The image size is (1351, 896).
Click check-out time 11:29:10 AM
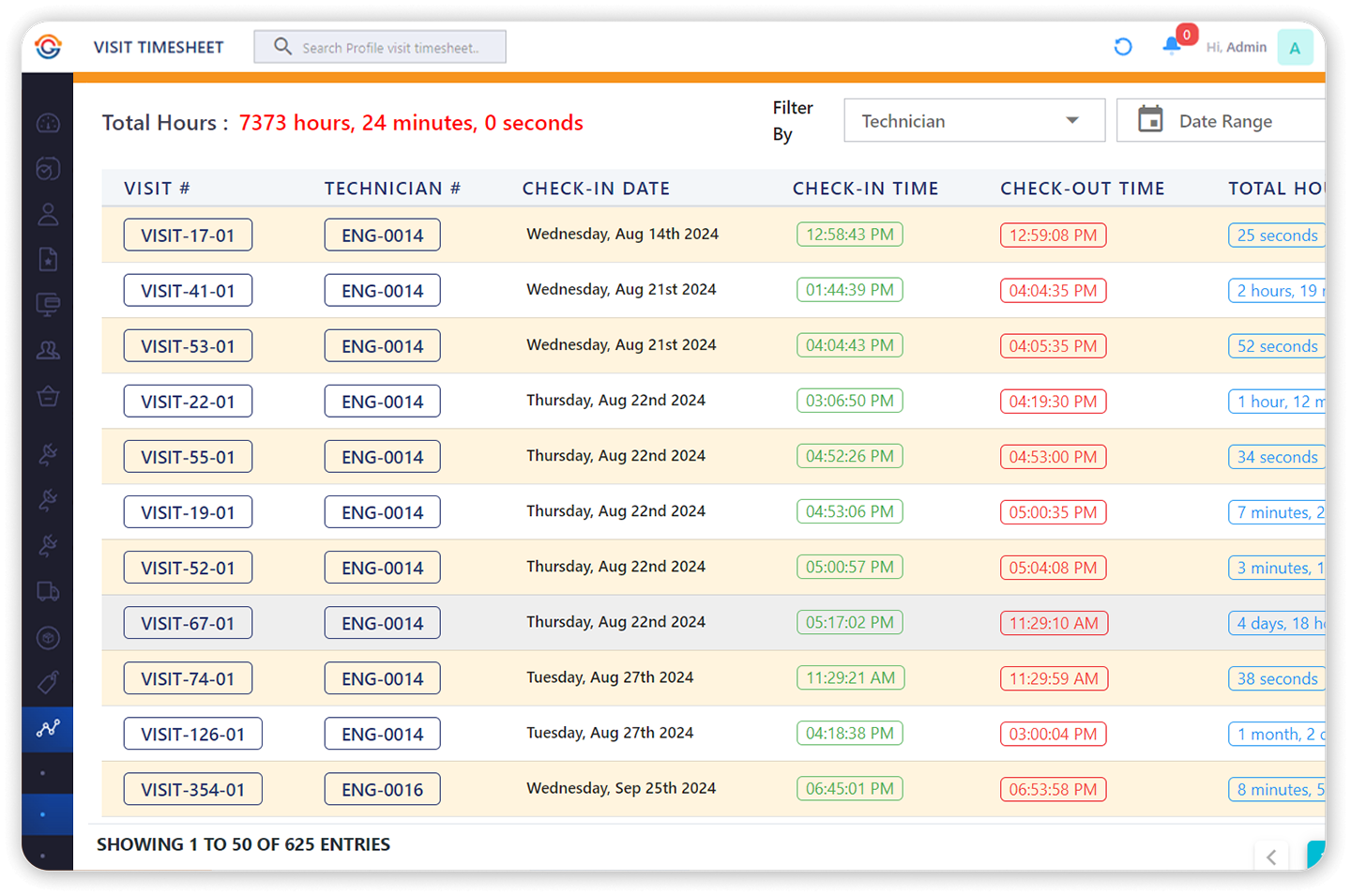click(1054, 622)
